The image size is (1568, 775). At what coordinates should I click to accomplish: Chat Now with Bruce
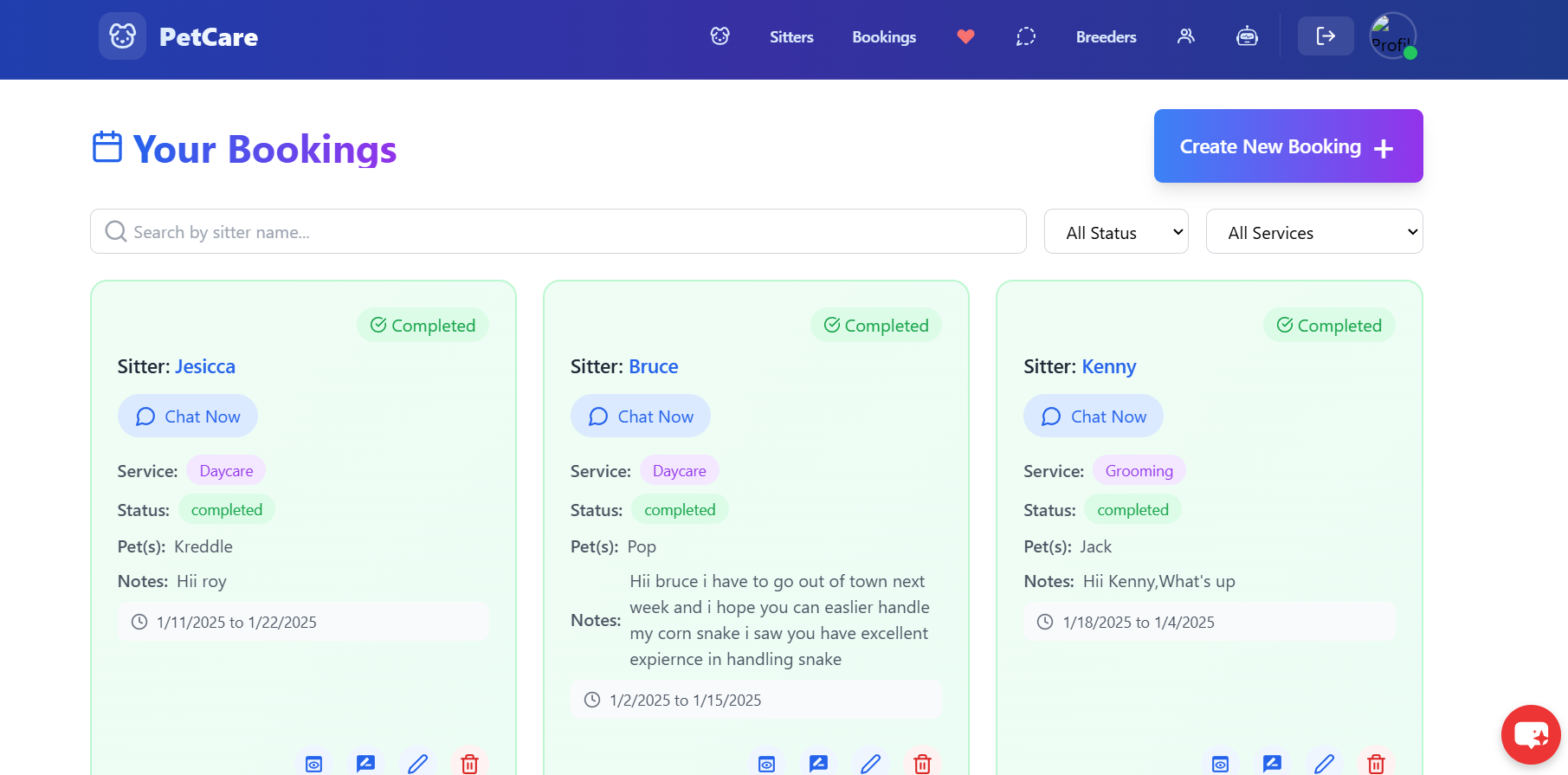point(641,417)
